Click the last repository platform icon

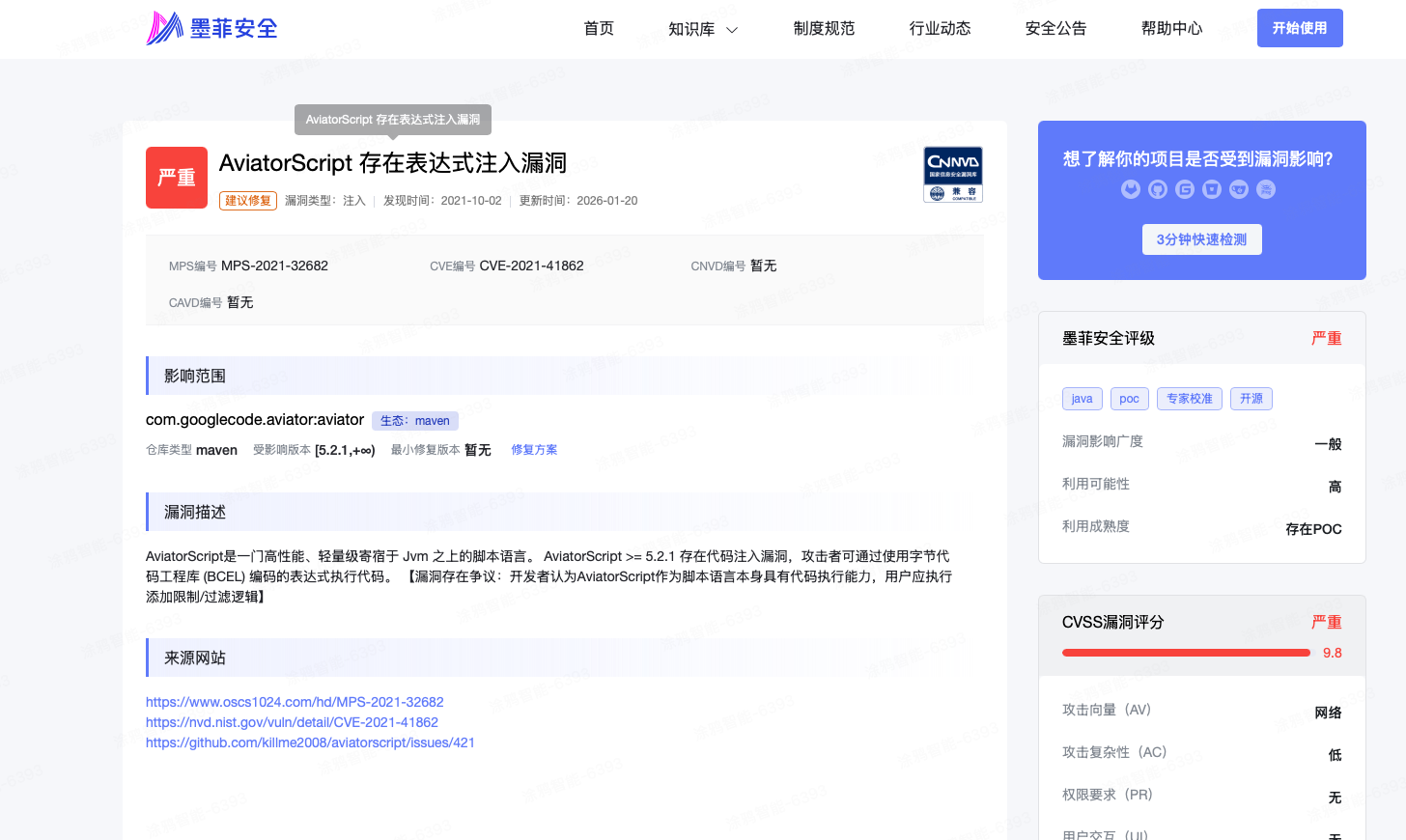point(1266,189)
